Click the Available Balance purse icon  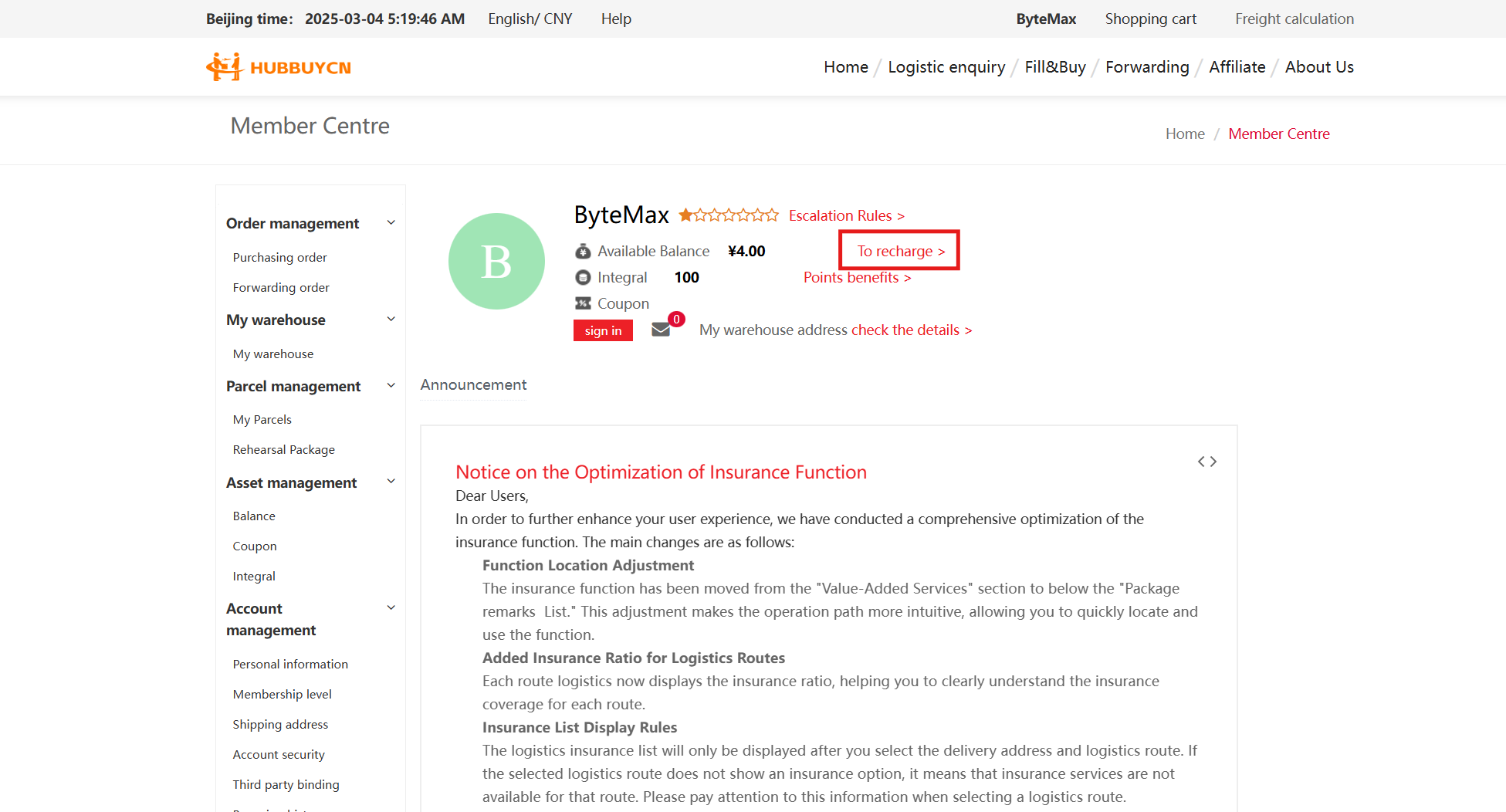583,251
